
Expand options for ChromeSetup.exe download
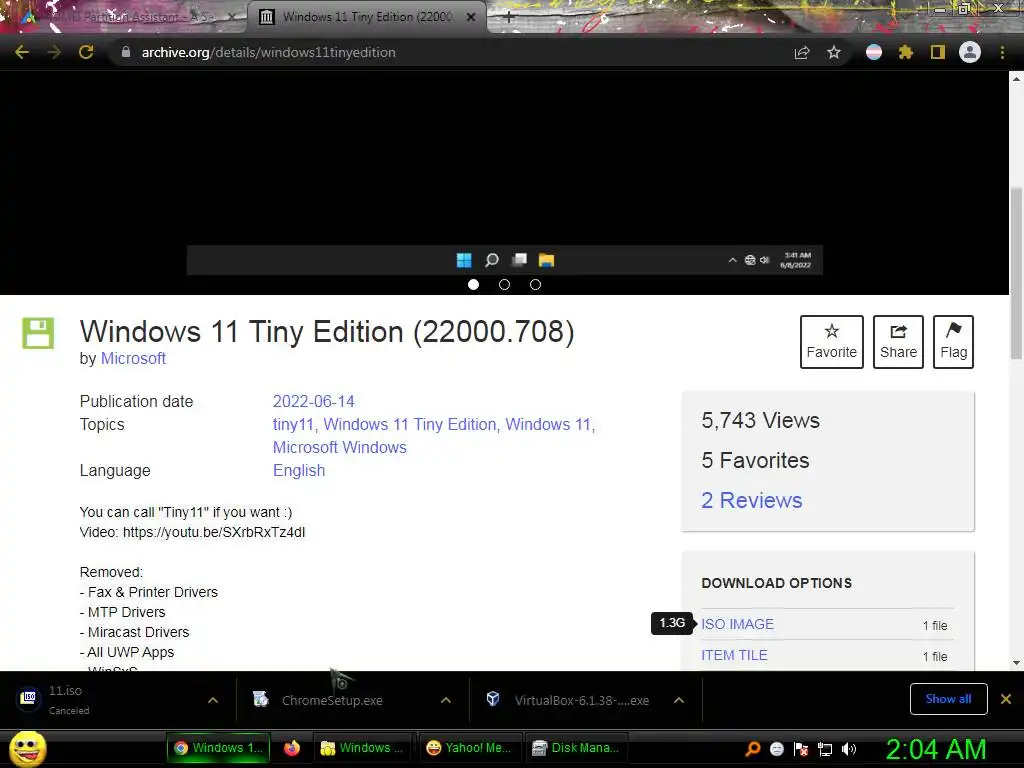click(446, 700)
